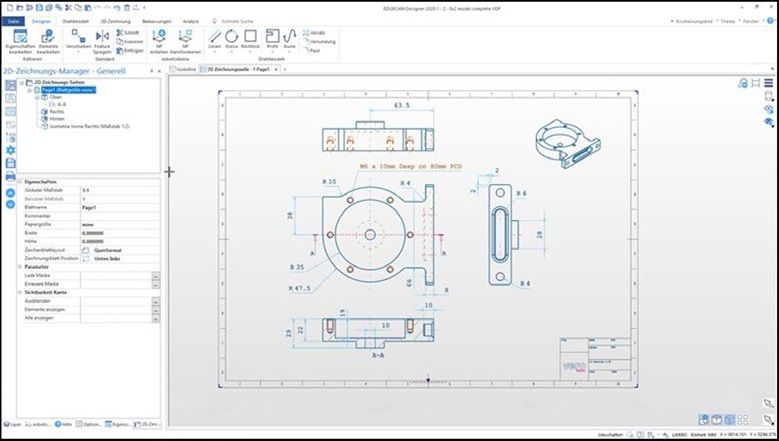
Task: Click the NP erstellen icon
Action: (159, 42)
